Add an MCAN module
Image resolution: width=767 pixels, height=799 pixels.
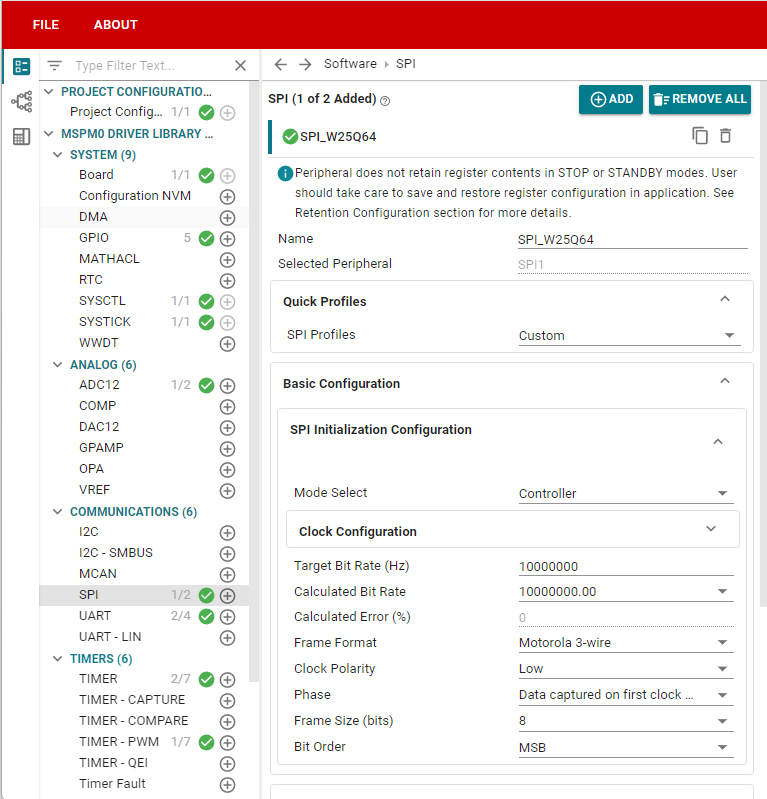pos(227,575)
